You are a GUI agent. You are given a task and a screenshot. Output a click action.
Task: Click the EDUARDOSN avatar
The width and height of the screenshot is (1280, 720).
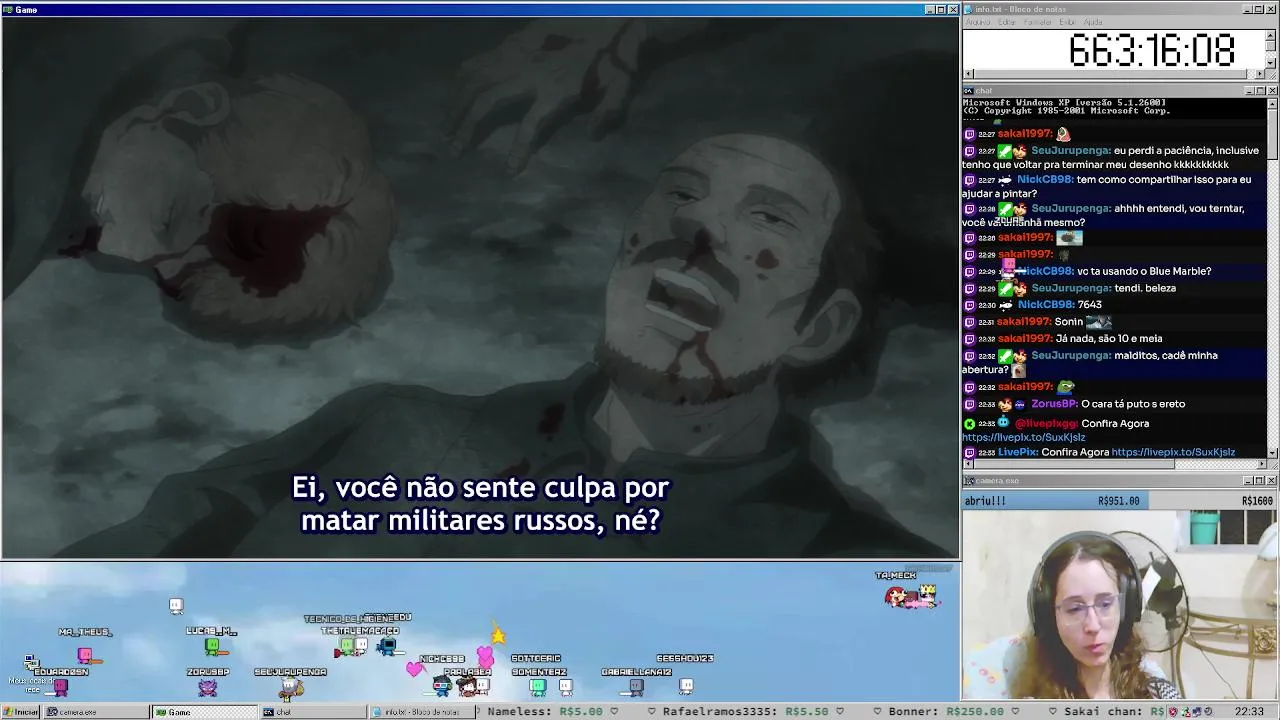tap(61, 687)
